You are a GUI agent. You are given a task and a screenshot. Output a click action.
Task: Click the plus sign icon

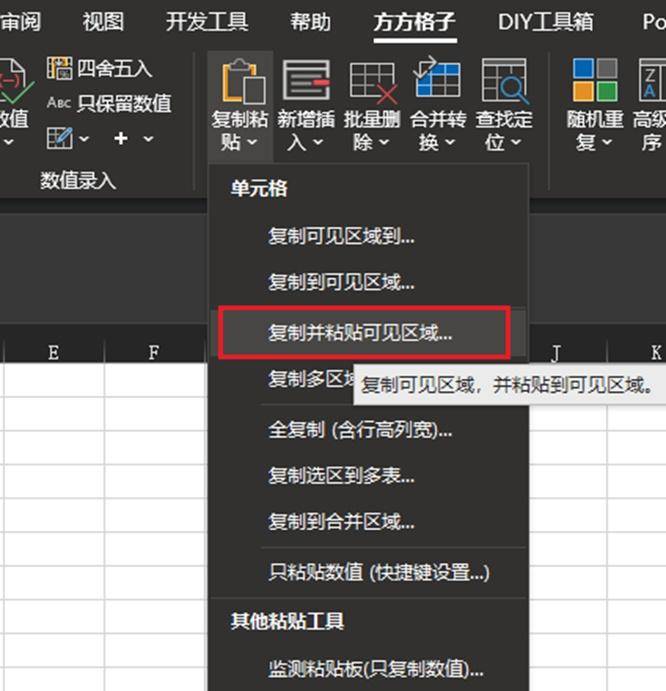pyautogui.click(x=121, y=138)
